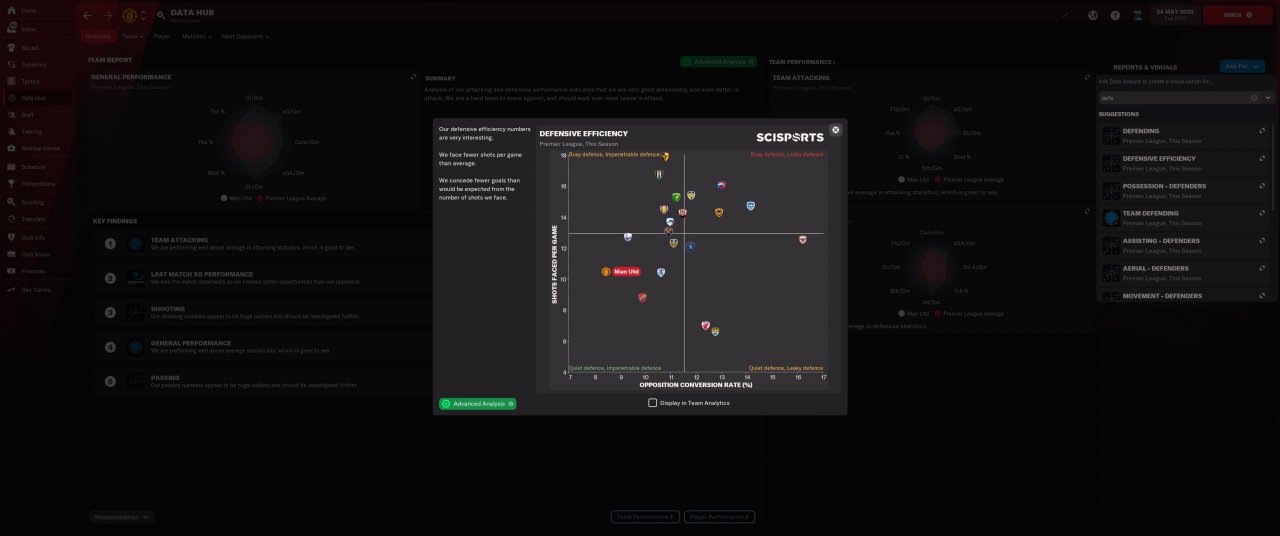
Task: Clear the data analyst search field
Action: [1254, 98]
